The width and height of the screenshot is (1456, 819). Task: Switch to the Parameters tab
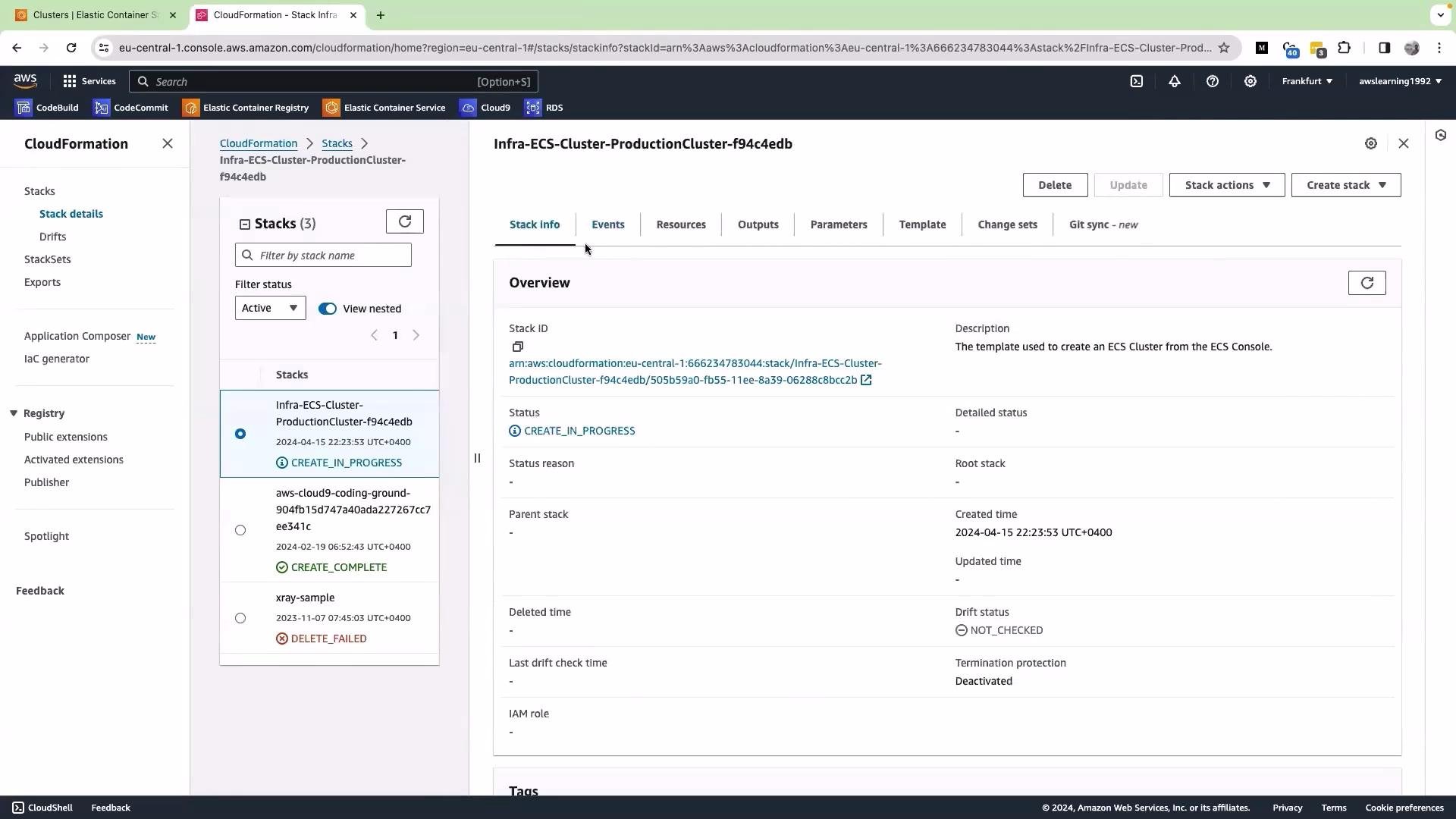tap(839, 224)
